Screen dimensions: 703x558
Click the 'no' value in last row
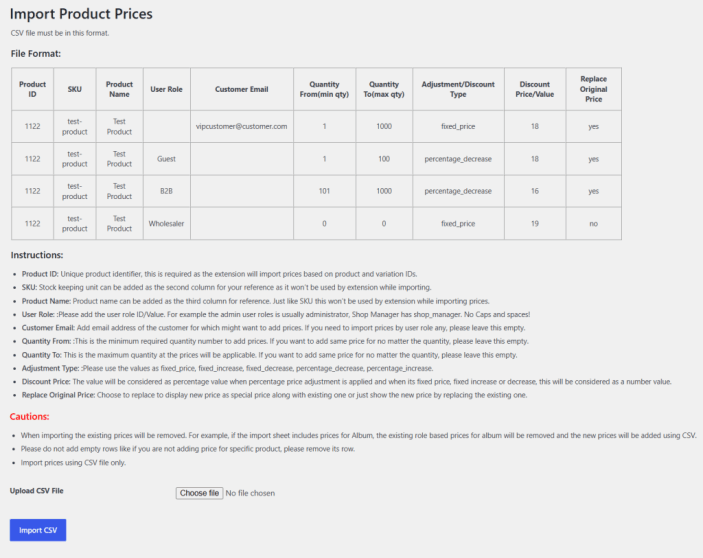[594, 223]
